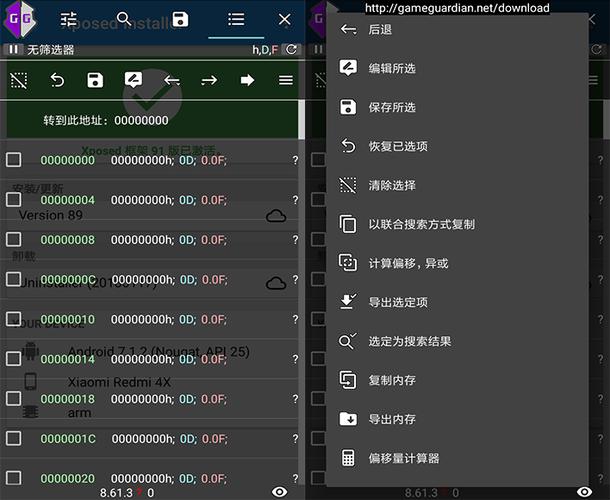Viewport: 610px width, 500px height.
Task: Close the GameGuardian panel with X
Action: pyautogui.click(x=285, y=19)
